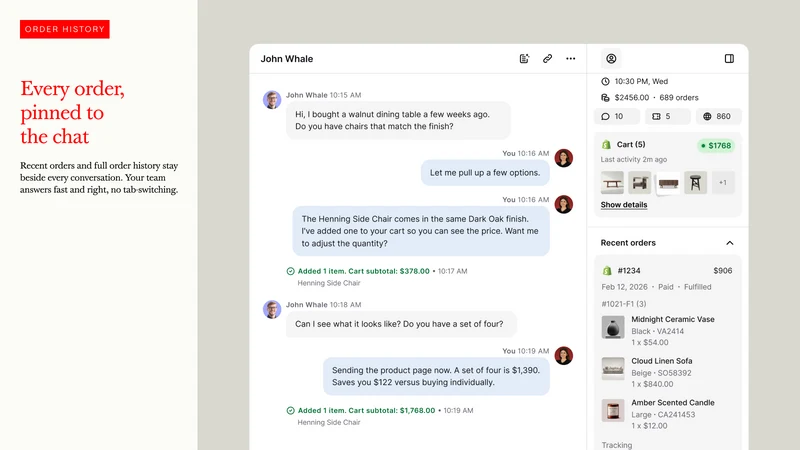Click the '689 orders' stat

(x=679, y=97)
